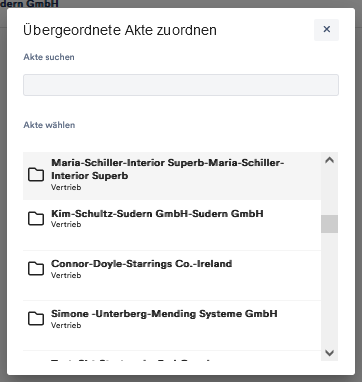This screenshot has width=362, height=382.
Task: Click Vertrieb label below Kim-Schultz-Sudern GmbH
Action: (66, 224)
